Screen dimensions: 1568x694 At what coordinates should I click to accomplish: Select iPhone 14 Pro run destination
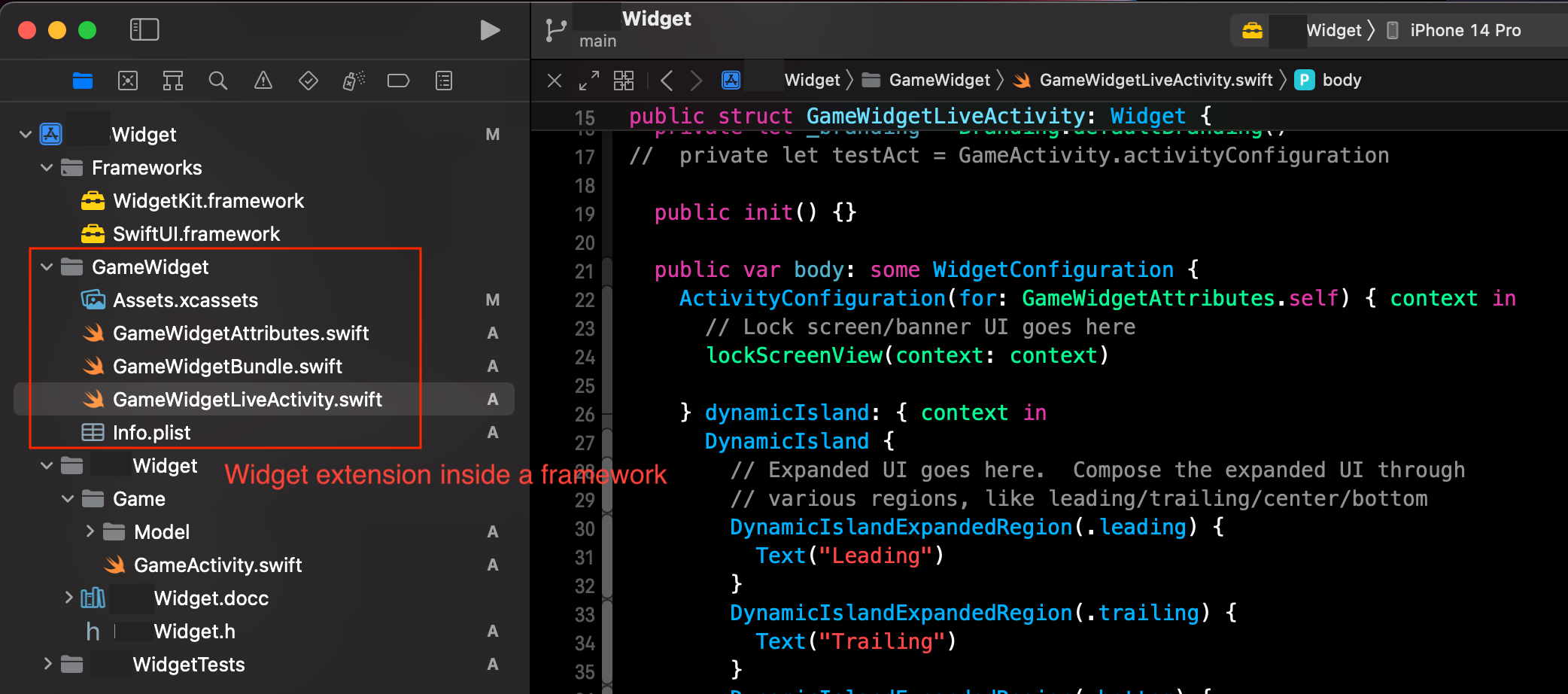pos(1464,30)
